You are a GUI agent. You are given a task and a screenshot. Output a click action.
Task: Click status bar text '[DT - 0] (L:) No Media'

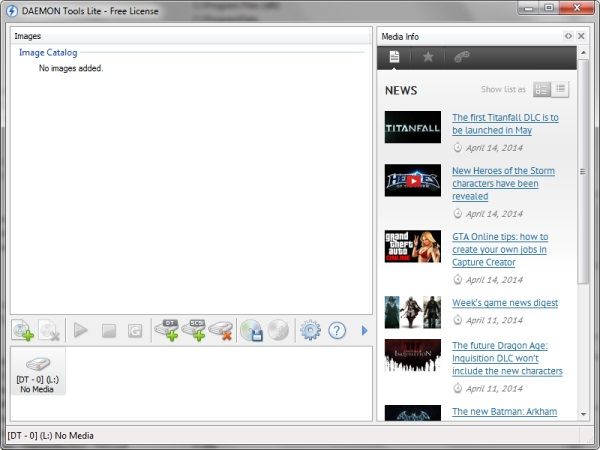tap(51, 435)
